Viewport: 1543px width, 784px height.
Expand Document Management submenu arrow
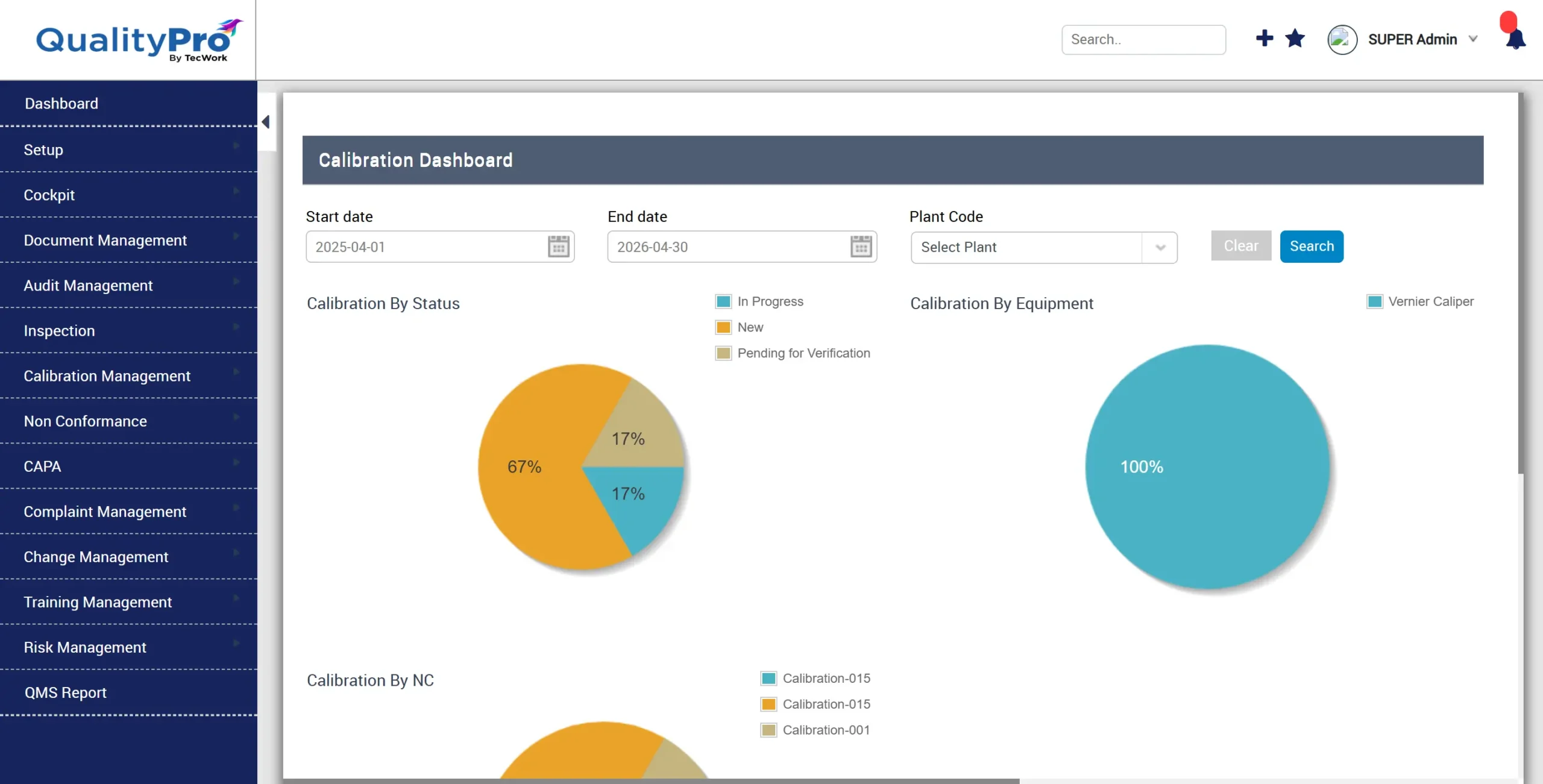(x=236, y=236)
